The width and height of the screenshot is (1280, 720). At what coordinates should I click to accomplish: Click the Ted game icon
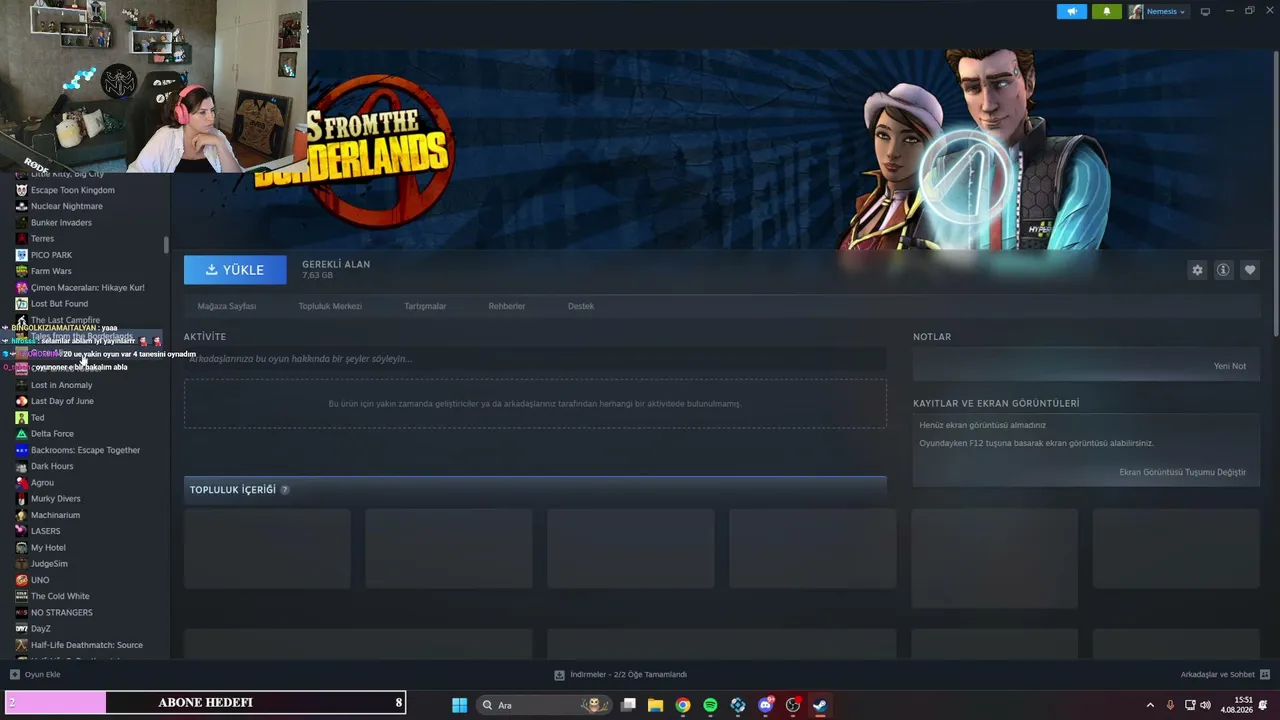[22, 417]
